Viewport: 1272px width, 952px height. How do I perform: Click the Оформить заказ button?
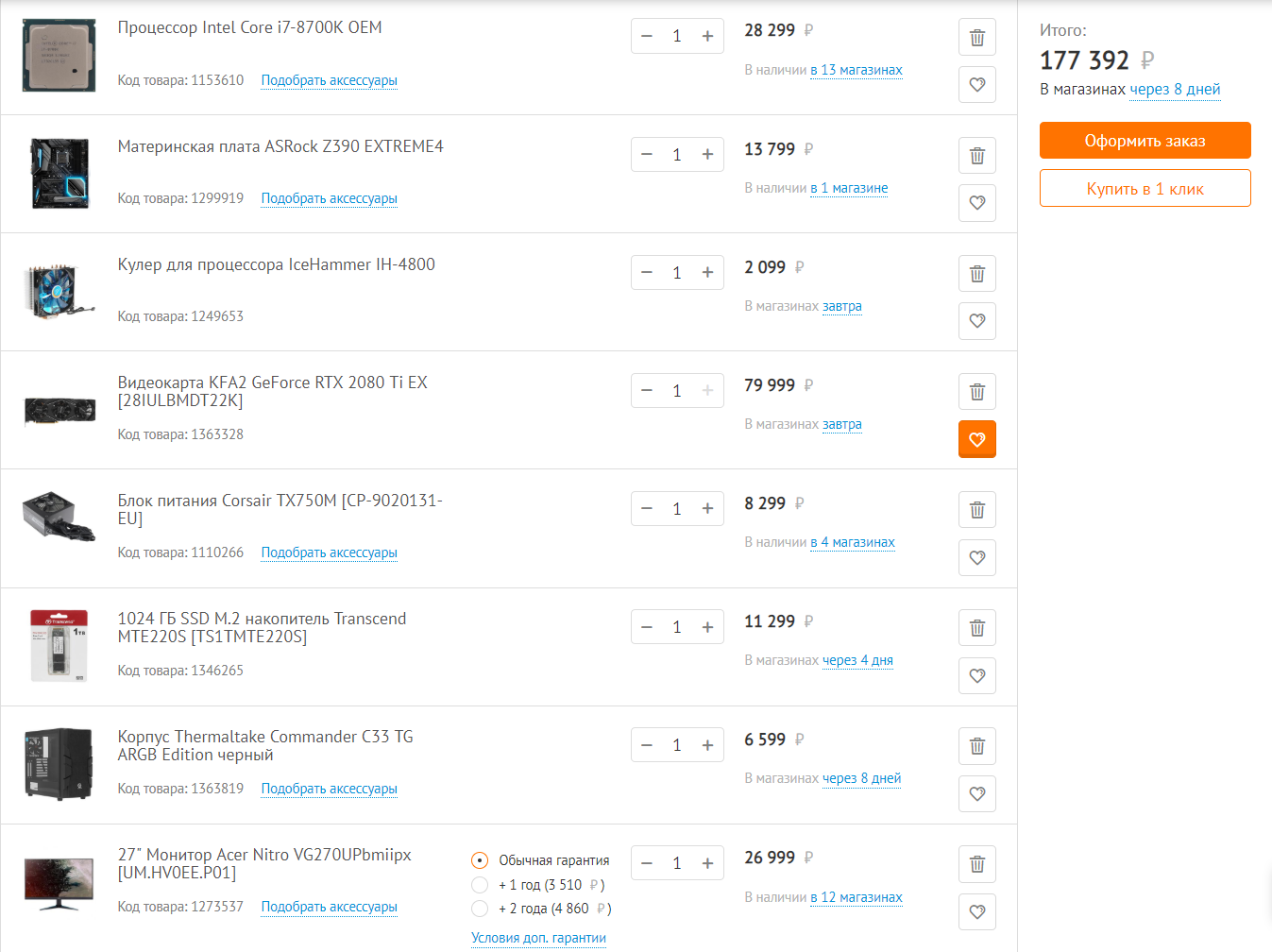click(x=1145, y=141)
